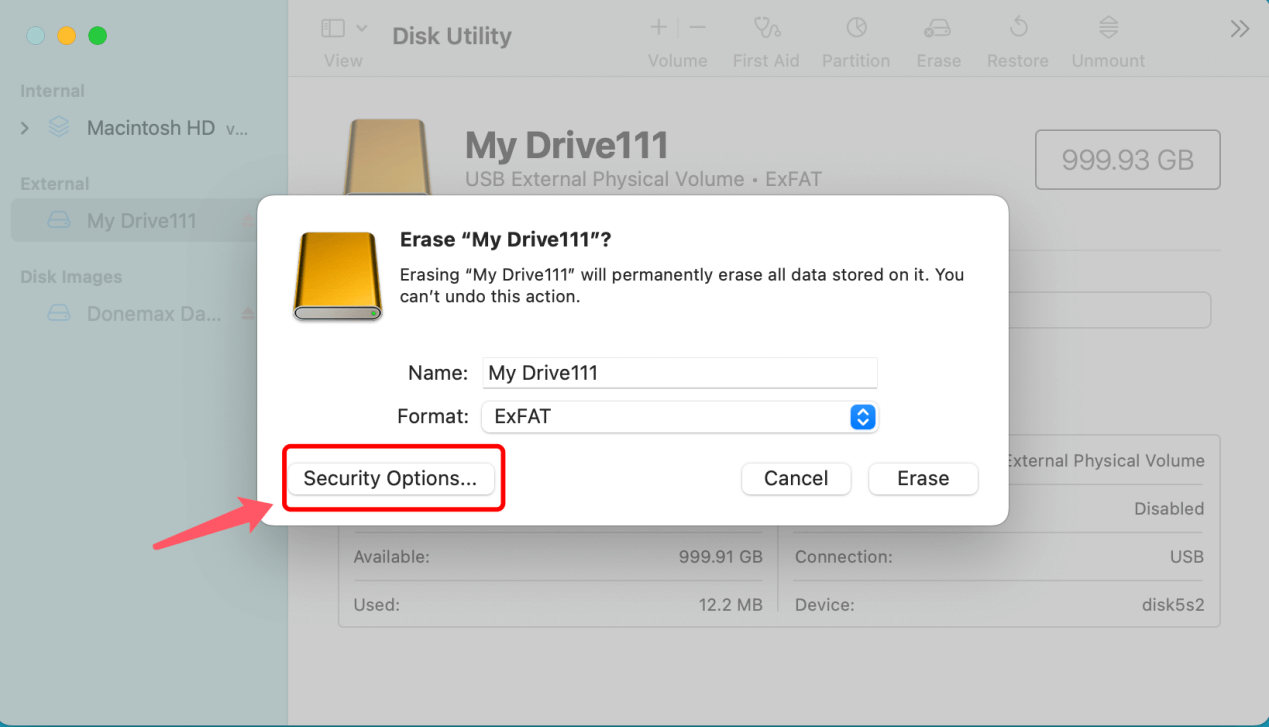Eject the Donemax disk image
1269x727 pixels.
click(246, 313)
